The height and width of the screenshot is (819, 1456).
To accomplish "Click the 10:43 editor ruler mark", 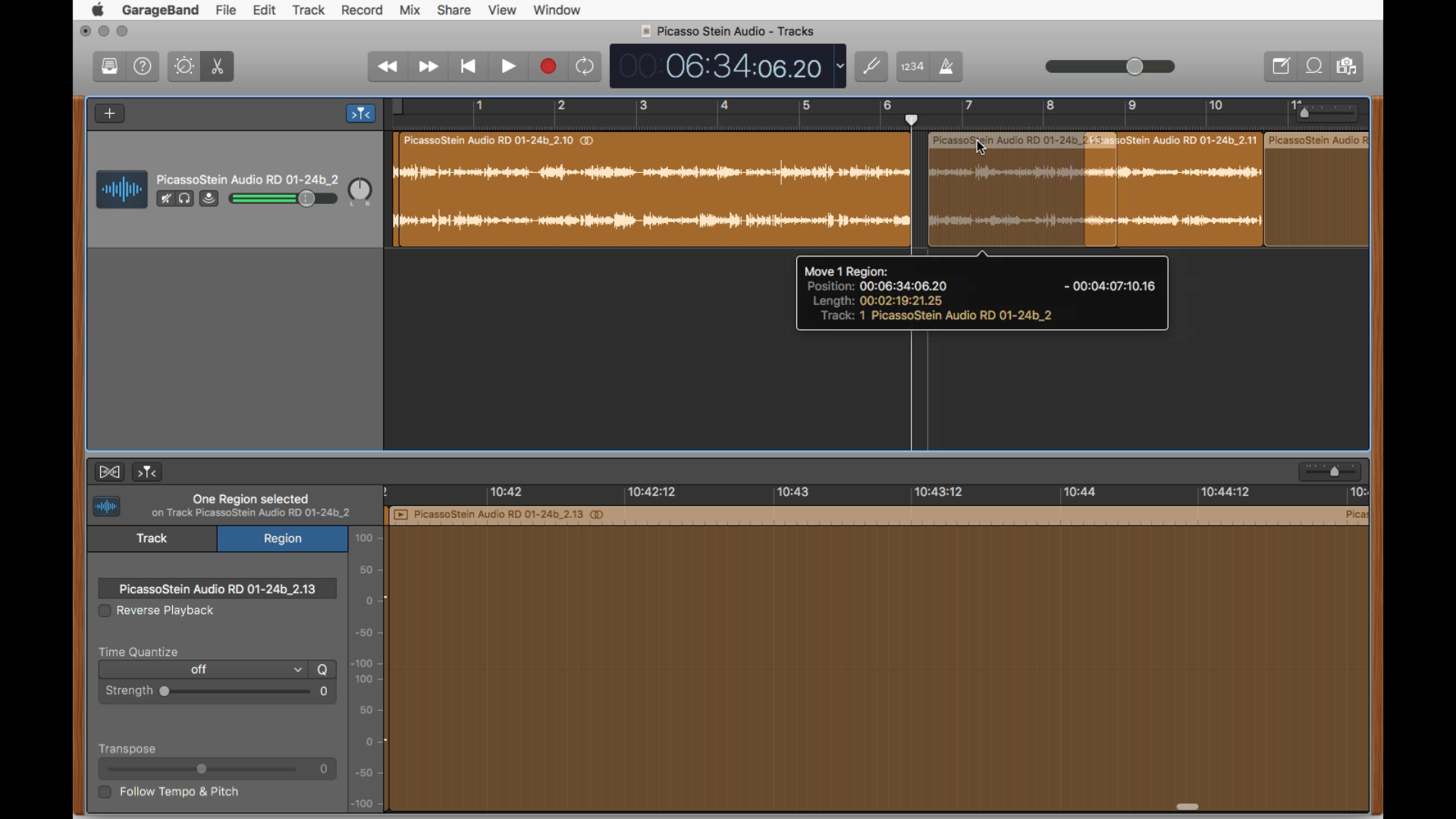I will pyautogui.click(x=793, y=493).
